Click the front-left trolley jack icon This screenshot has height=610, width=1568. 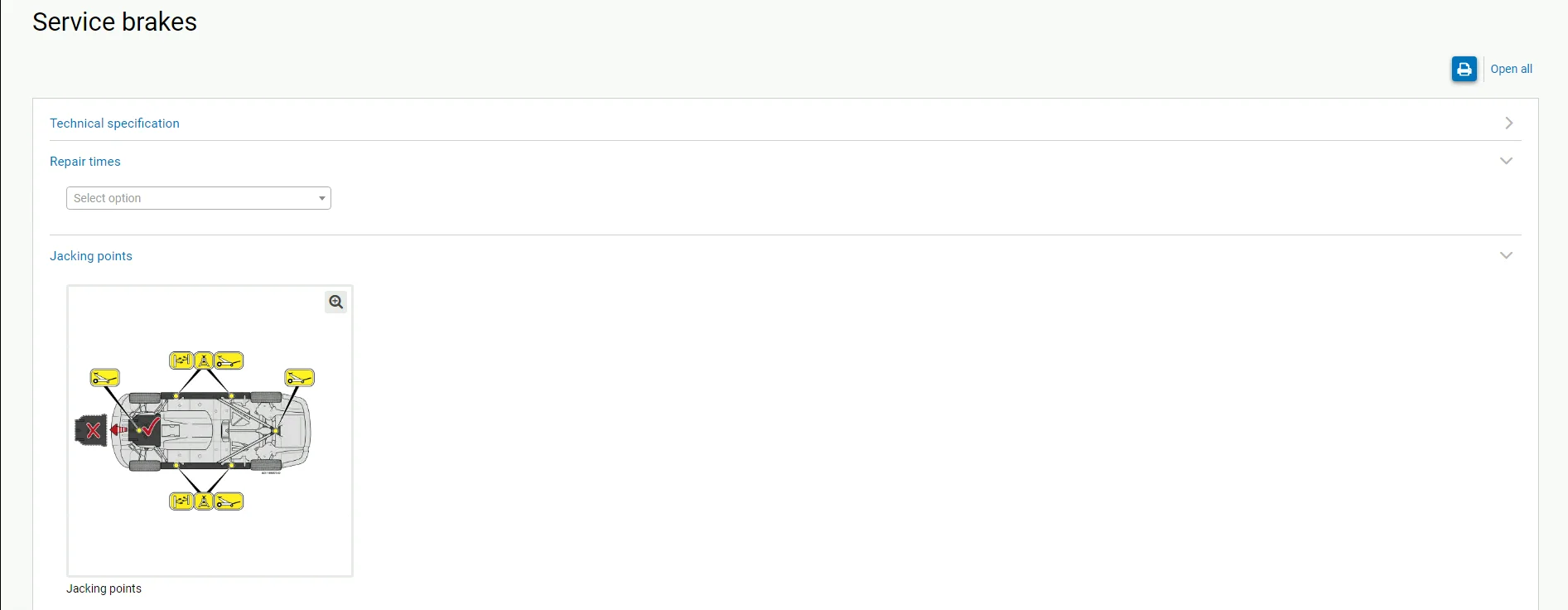pos(105,378)
